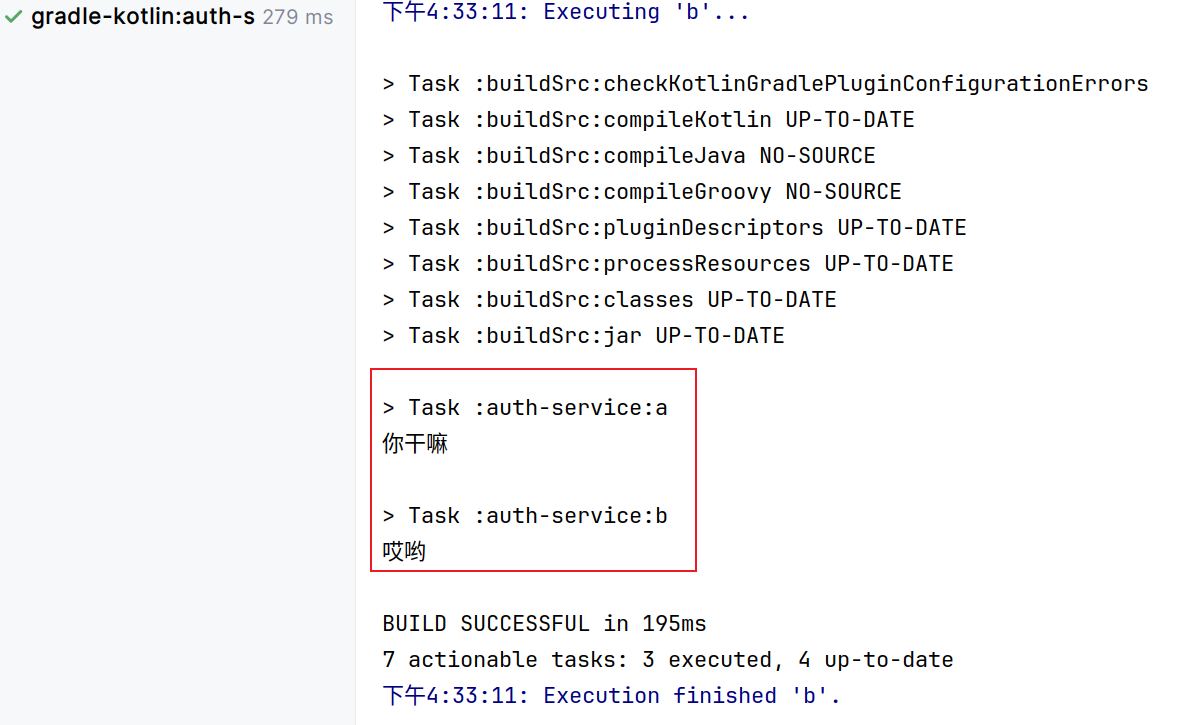Click the buildSrc:jar UP-TO-DATE line
Viewport: 1198px width, 725px height.
pos(584,335)
